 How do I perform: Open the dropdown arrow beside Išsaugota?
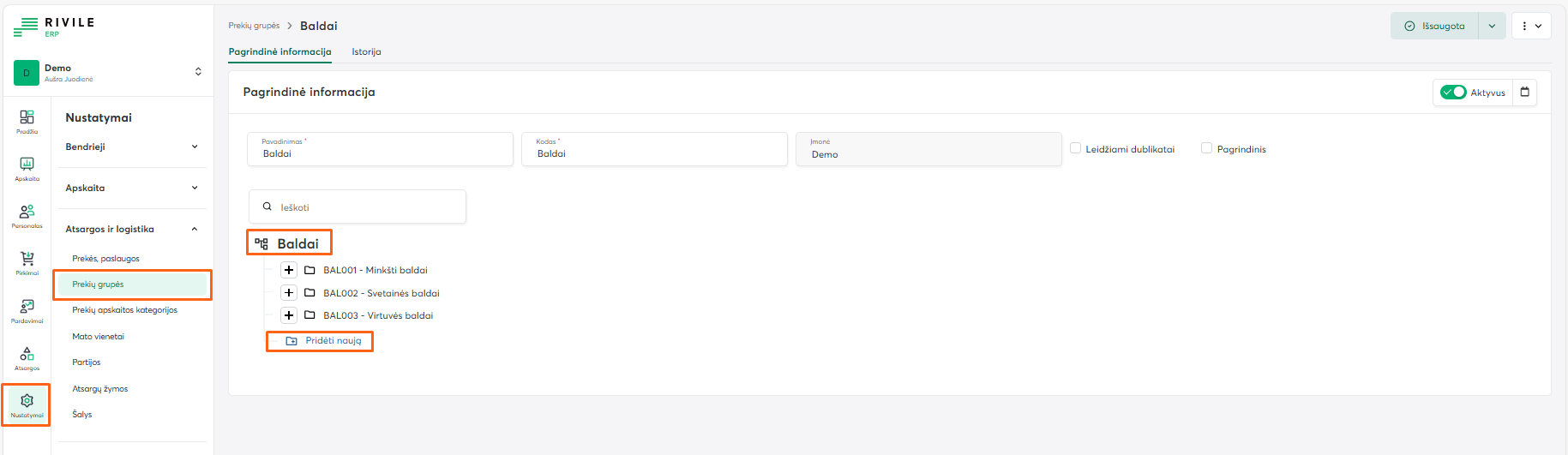1492,26
